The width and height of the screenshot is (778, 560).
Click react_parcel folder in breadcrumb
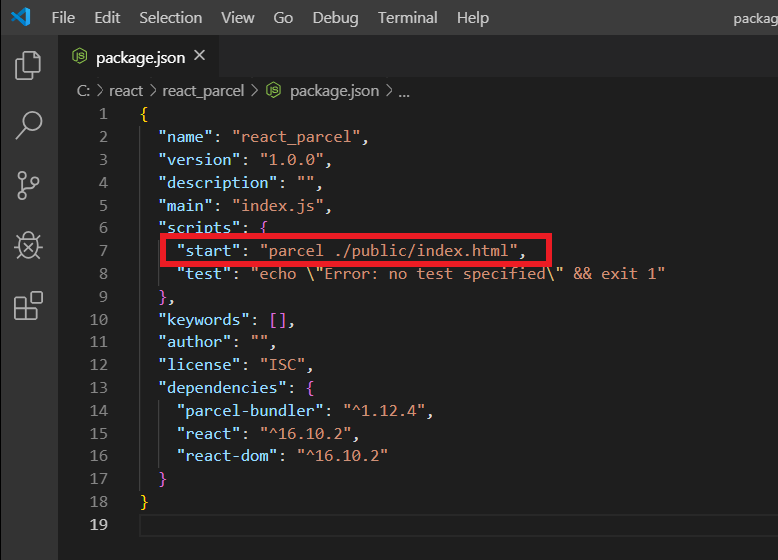(x=203, y=91)
